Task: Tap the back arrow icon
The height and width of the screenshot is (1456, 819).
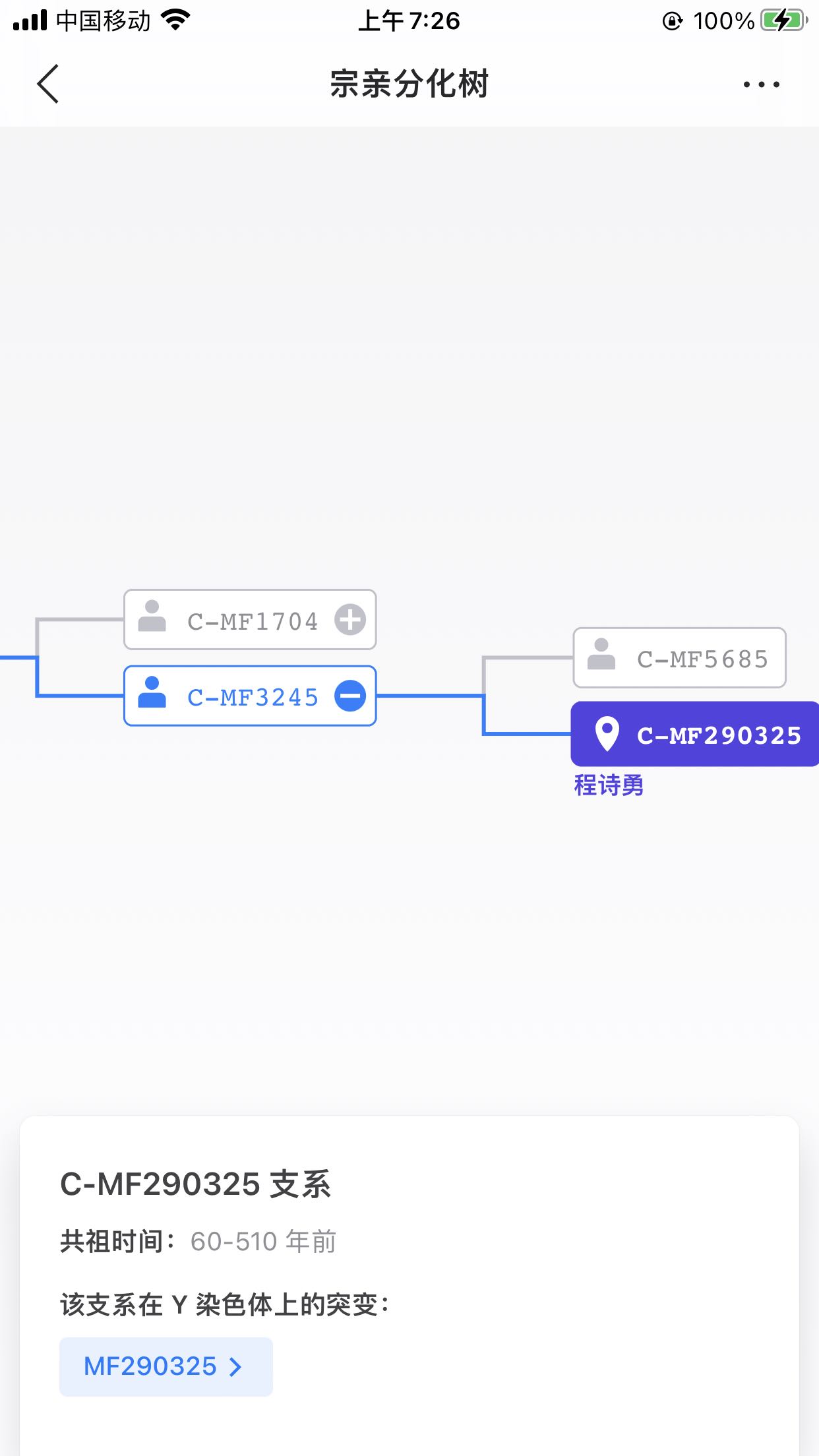Action: click(x=48, y=84)
